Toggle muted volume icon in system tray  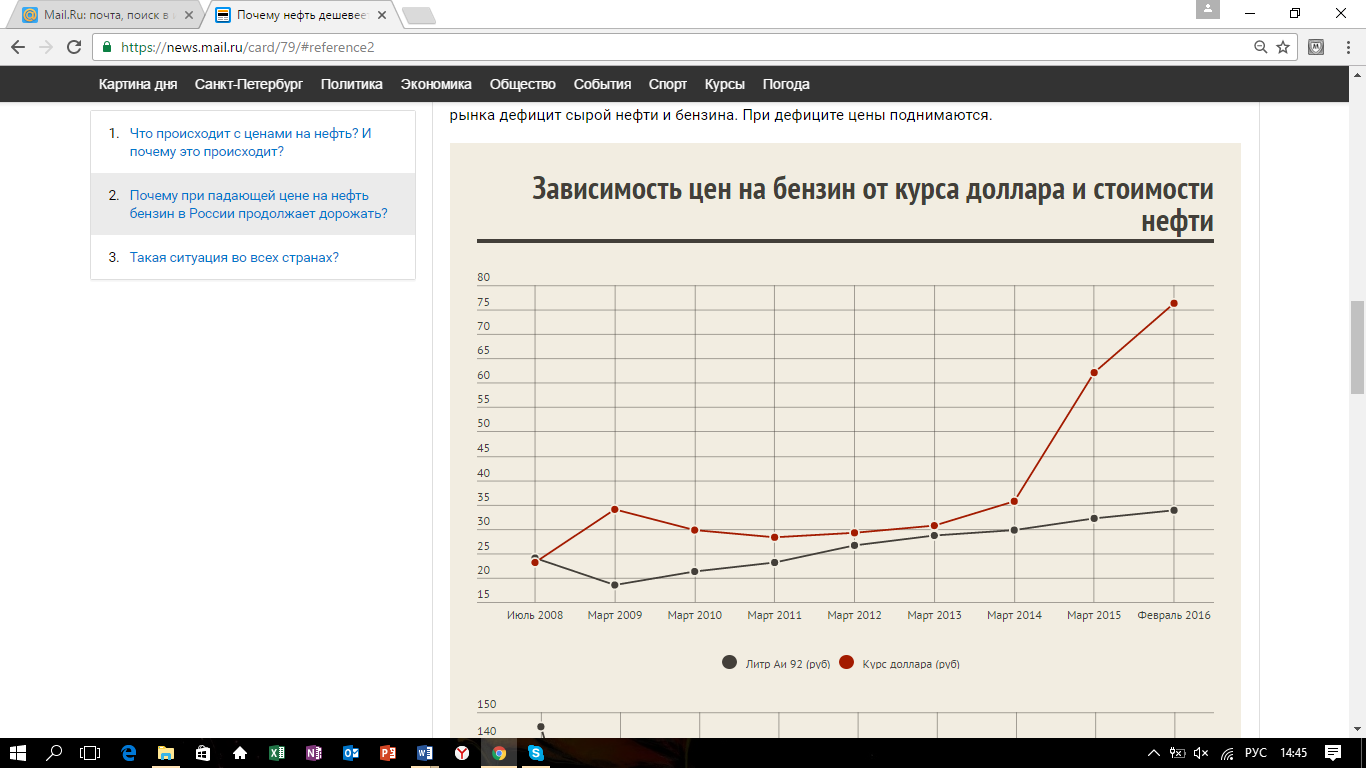click(1201, 753)
